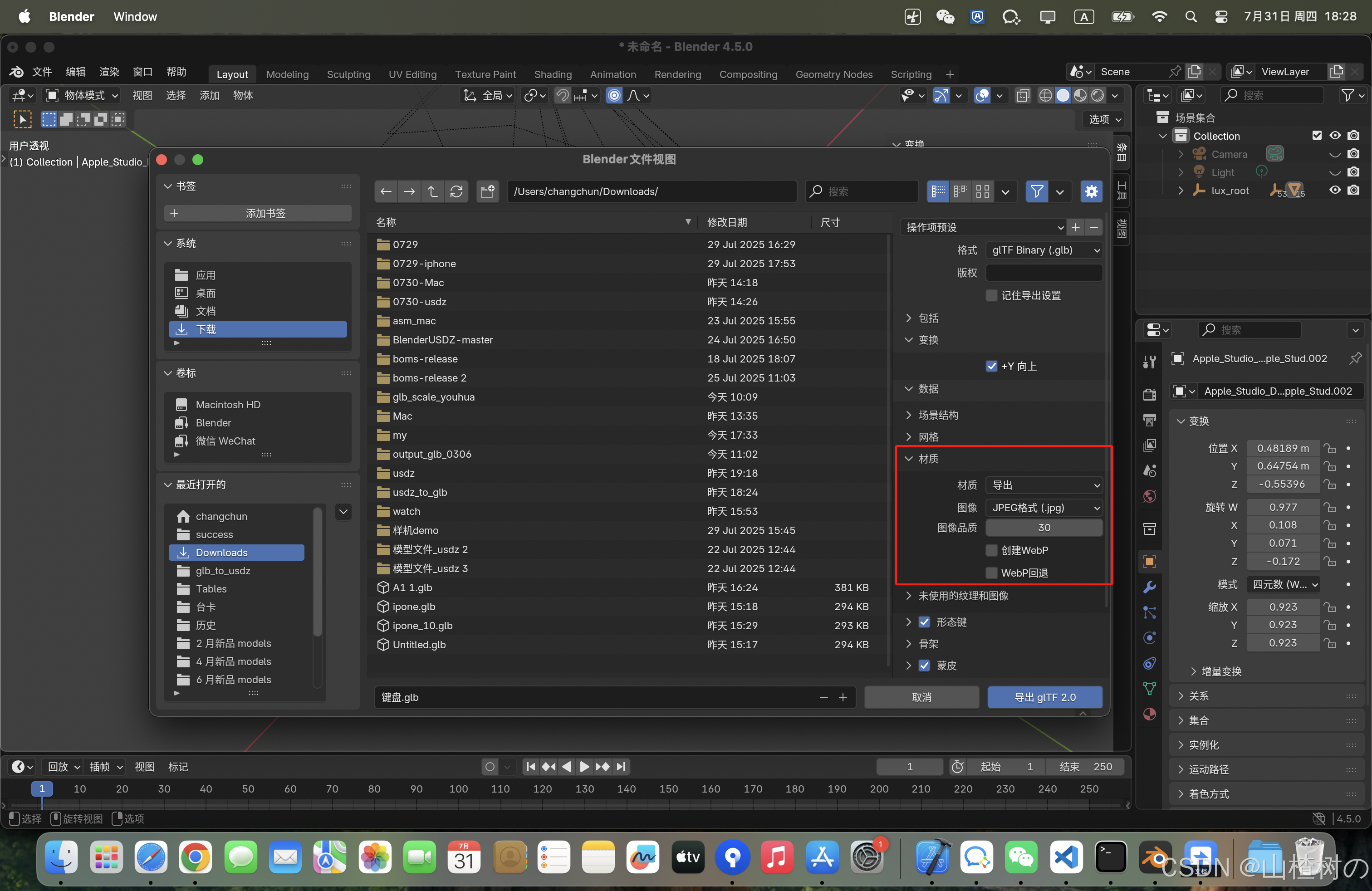The width and height of the screenshot is (1372, 891).
Task: Expand the Mesh (网格) section
Action: click(x=908, y=437)
